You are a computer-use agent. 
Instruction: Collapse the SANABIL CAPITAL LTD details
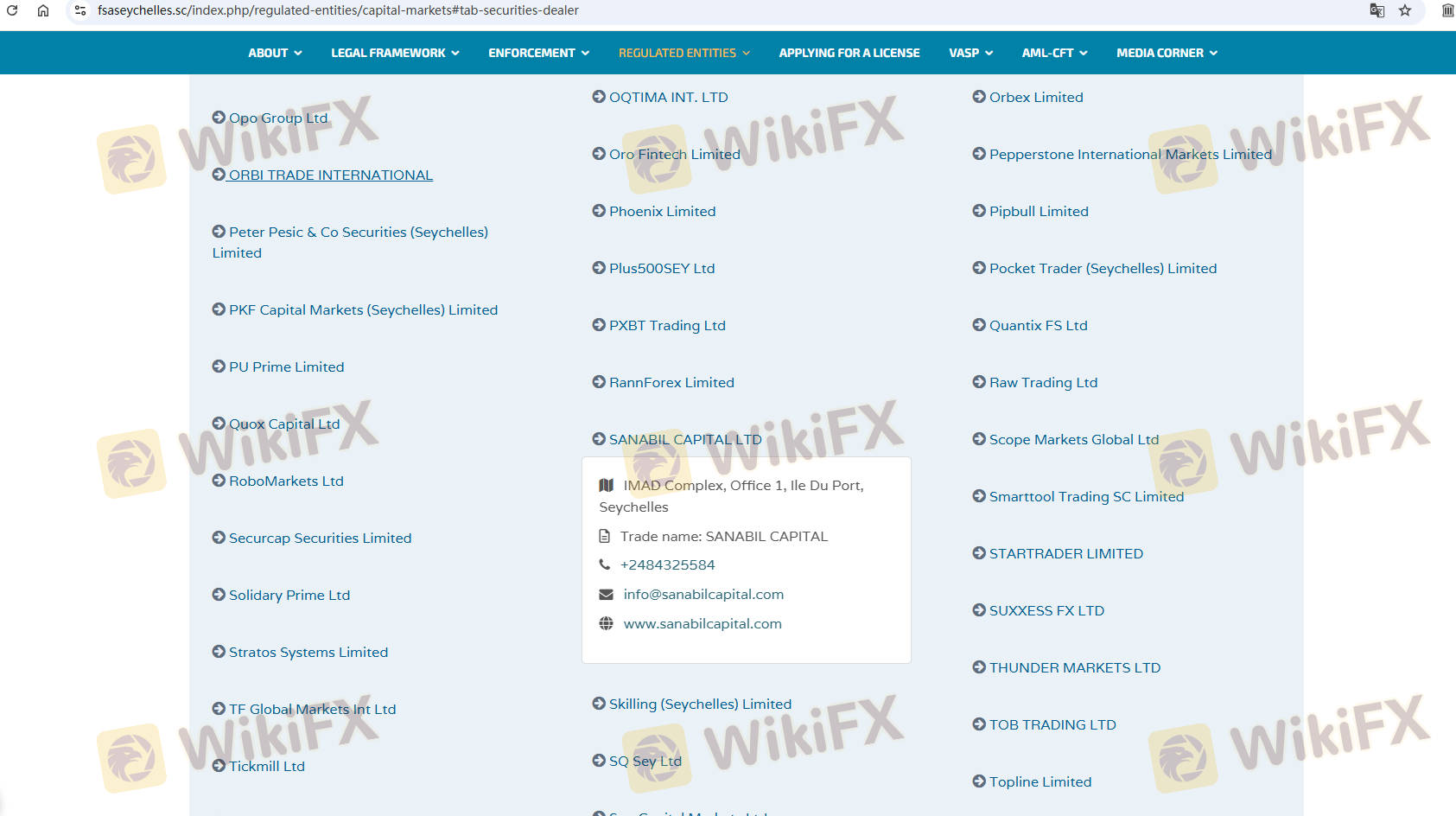pos(677,439)
